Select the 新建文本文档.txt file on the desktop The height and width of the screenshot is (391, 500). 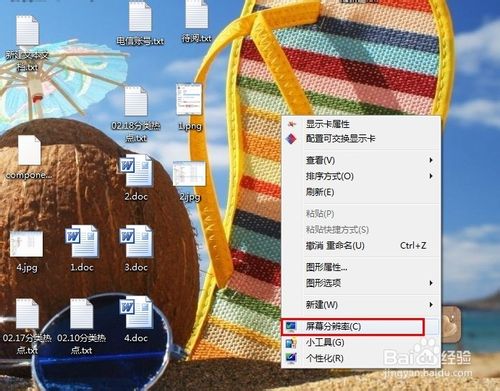[27, 43]
